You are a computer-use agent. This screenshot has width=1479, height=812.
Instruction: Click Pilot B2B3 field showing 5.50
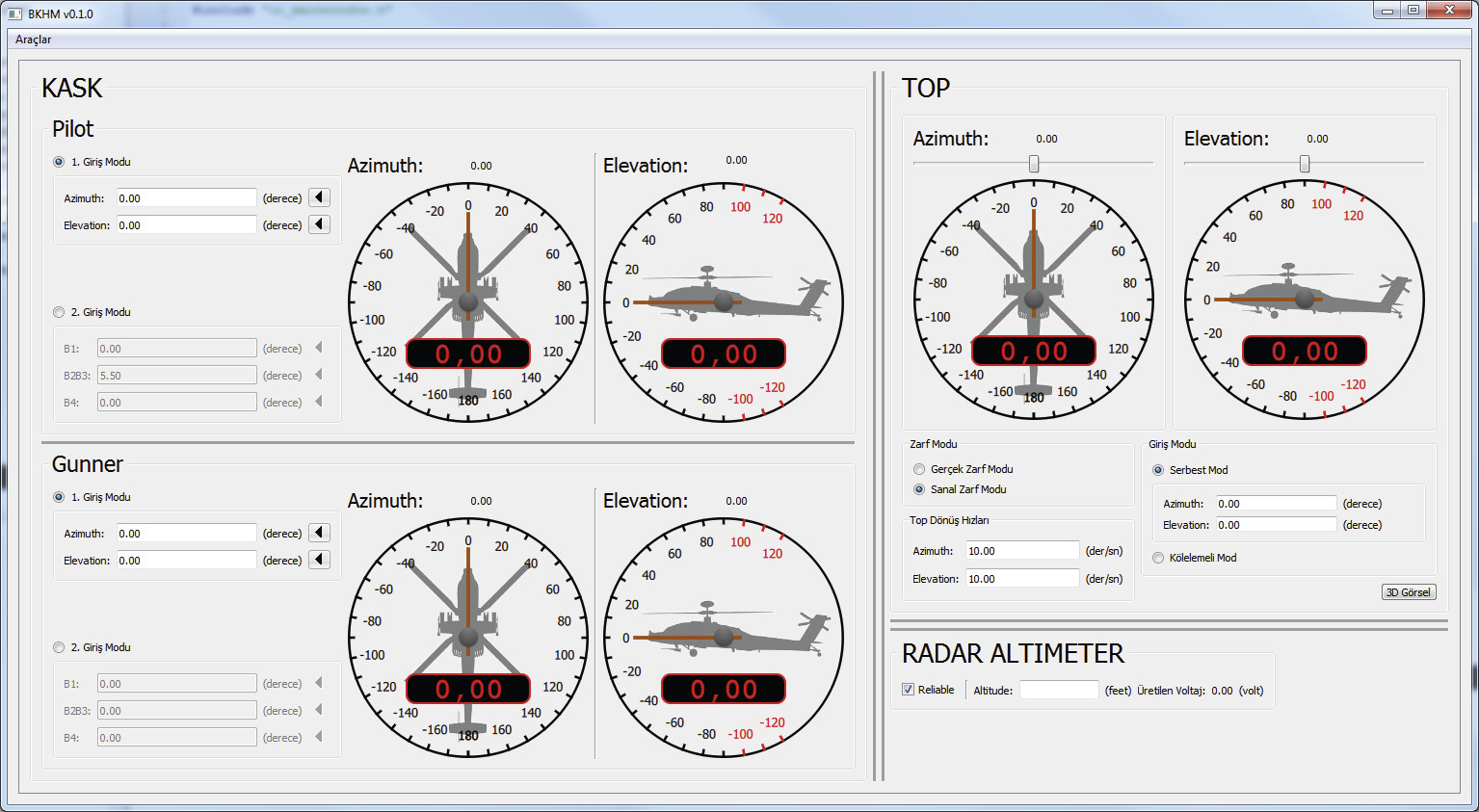click(x=177, y=375)
